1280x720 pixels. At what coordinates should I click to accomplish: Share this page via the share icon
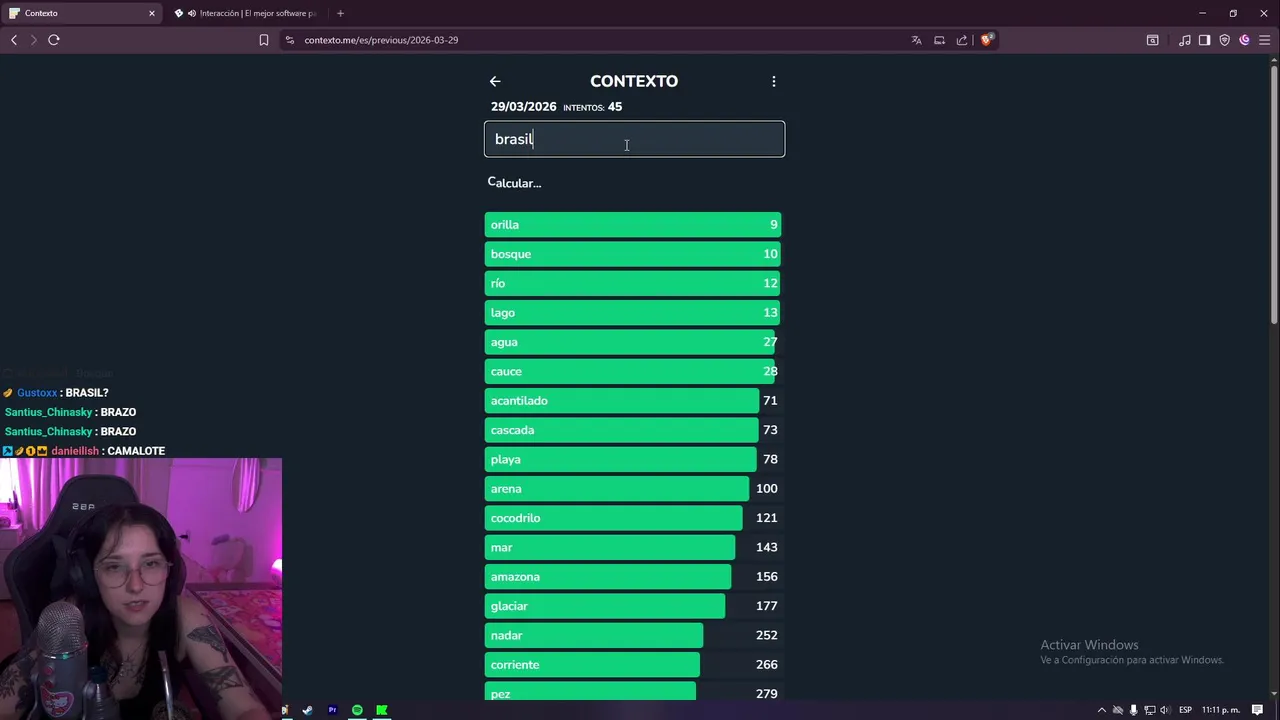pyautogui.click(x=962, y=40)
